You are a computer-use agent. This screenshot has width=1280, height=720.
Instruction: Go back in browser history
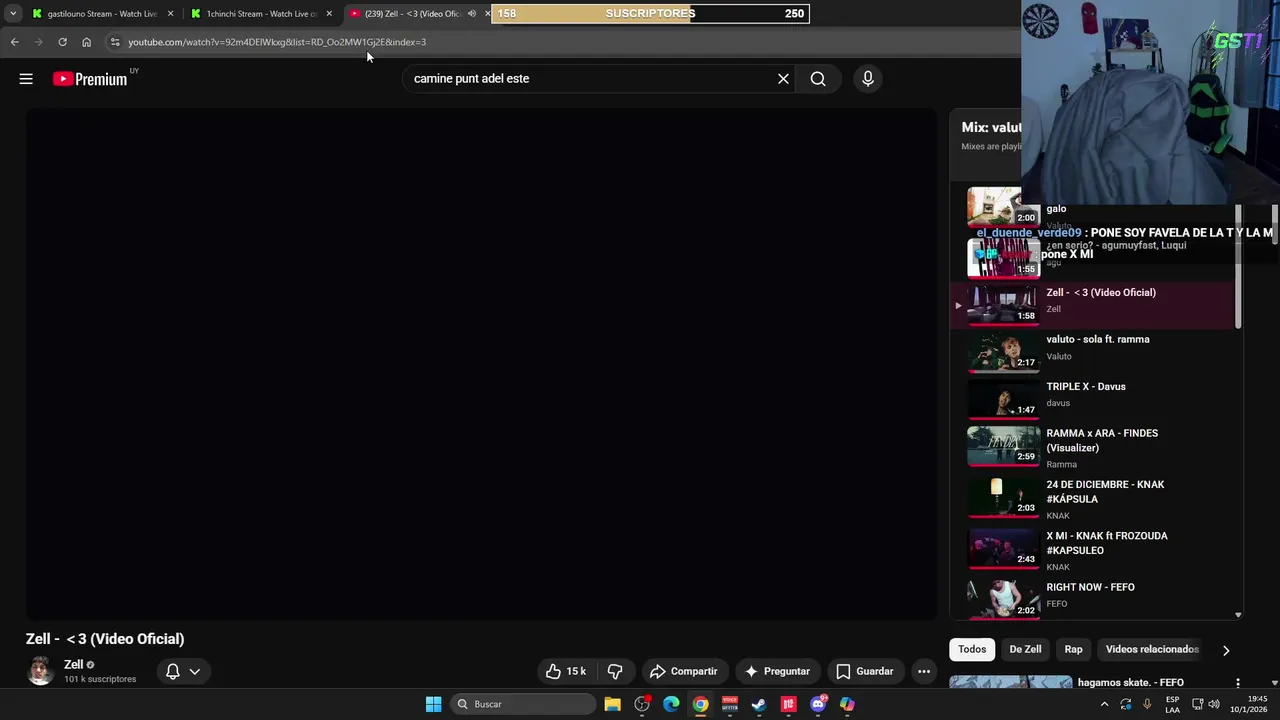(x=14, y=42)
